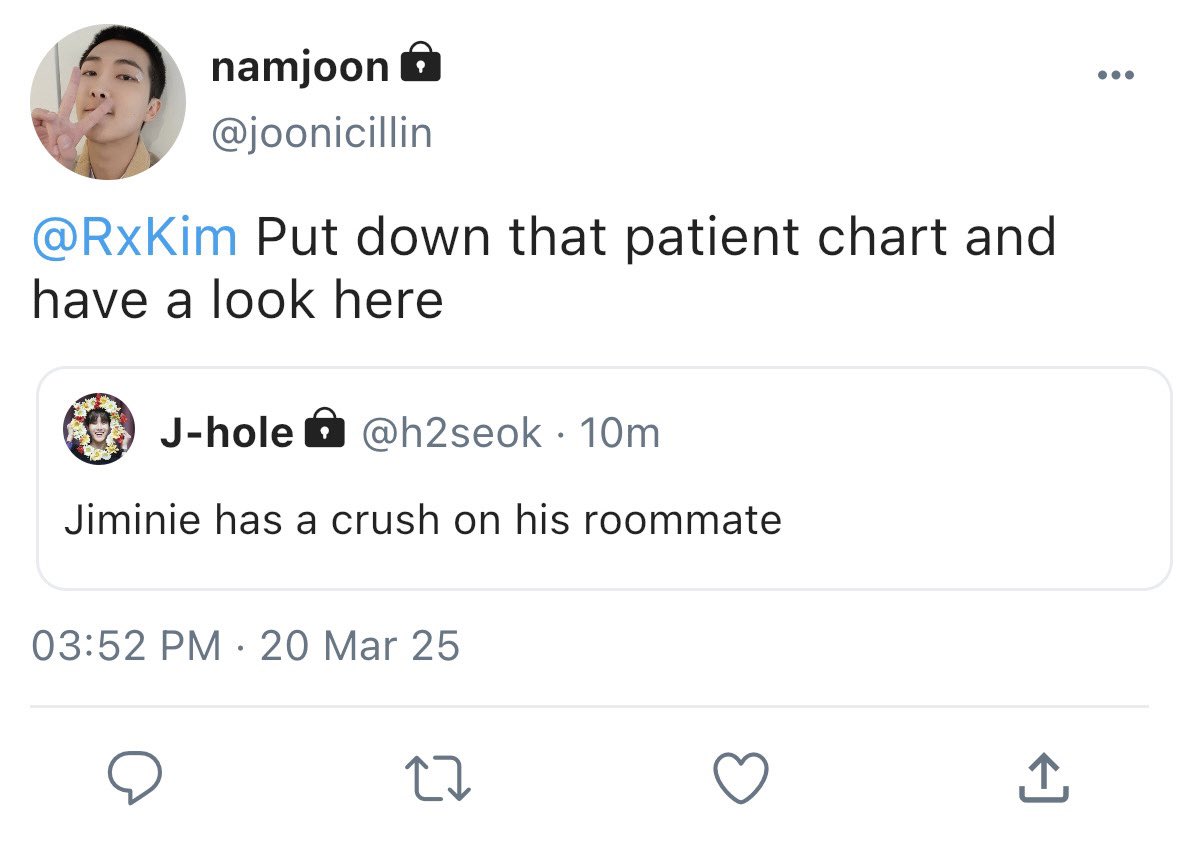Open quoted tweet about Jiminie's crush
1179x844 pixels.
[604, 478]
